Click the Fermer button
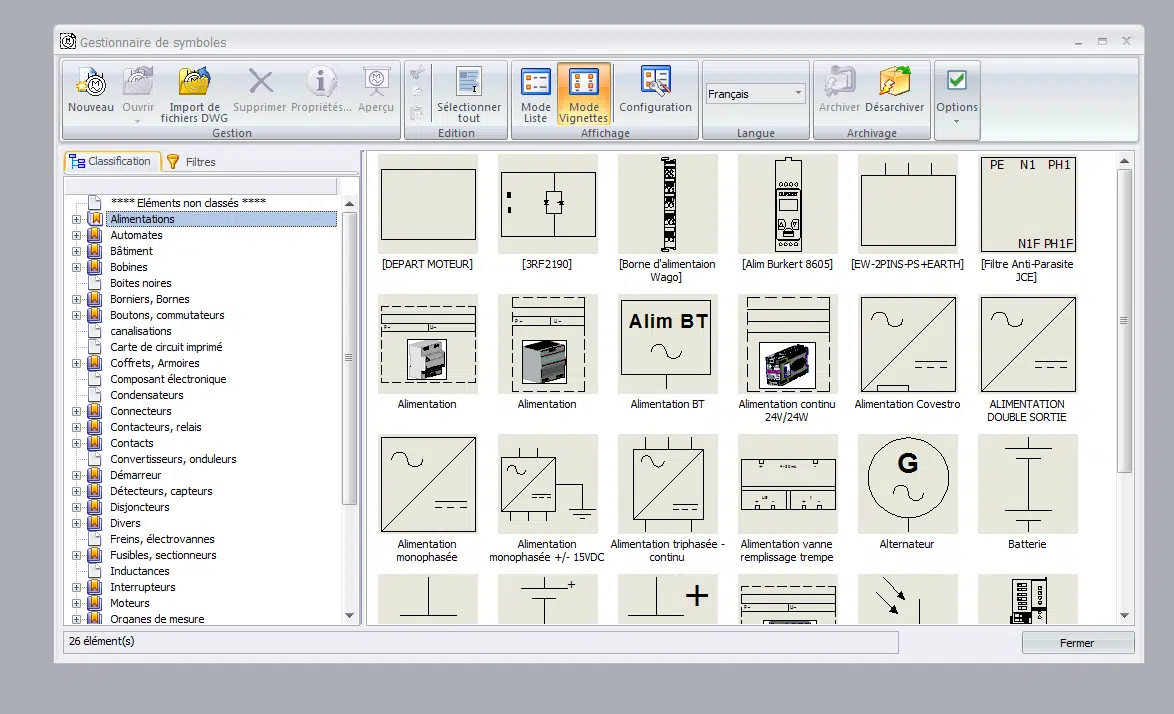Image resolution: width=1174 pixels, height=714 pixels. click(x=1077, y=643)
